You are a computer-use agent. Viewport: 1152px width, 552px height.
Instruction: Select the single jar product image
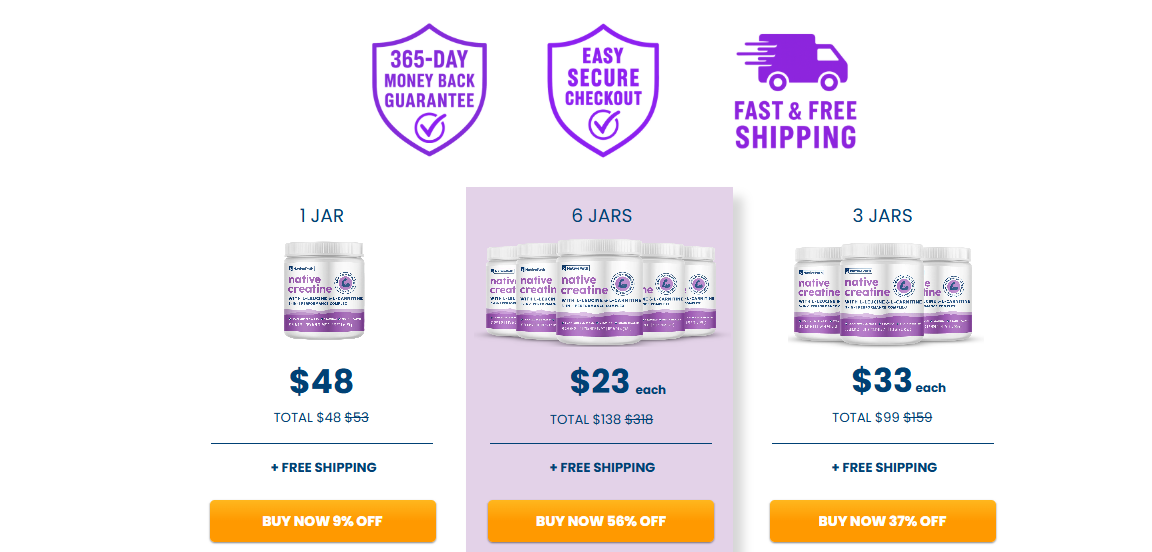[324, 290]
